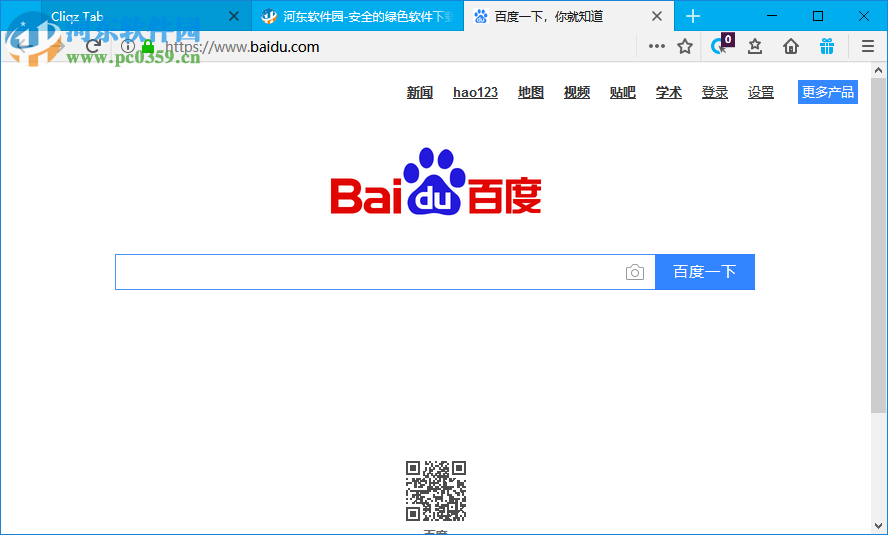Click the scrollbar down arrow
Screen dimensions: 888x535
[878, 527]
